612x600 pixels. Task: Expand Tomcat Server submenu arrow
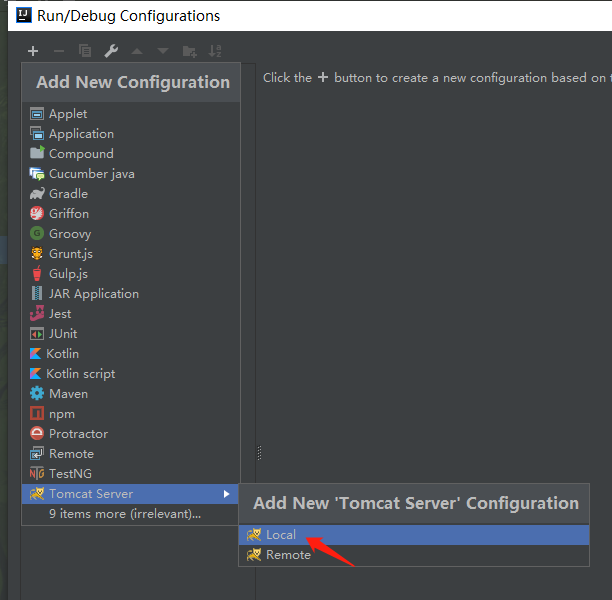tap(226, 494)
